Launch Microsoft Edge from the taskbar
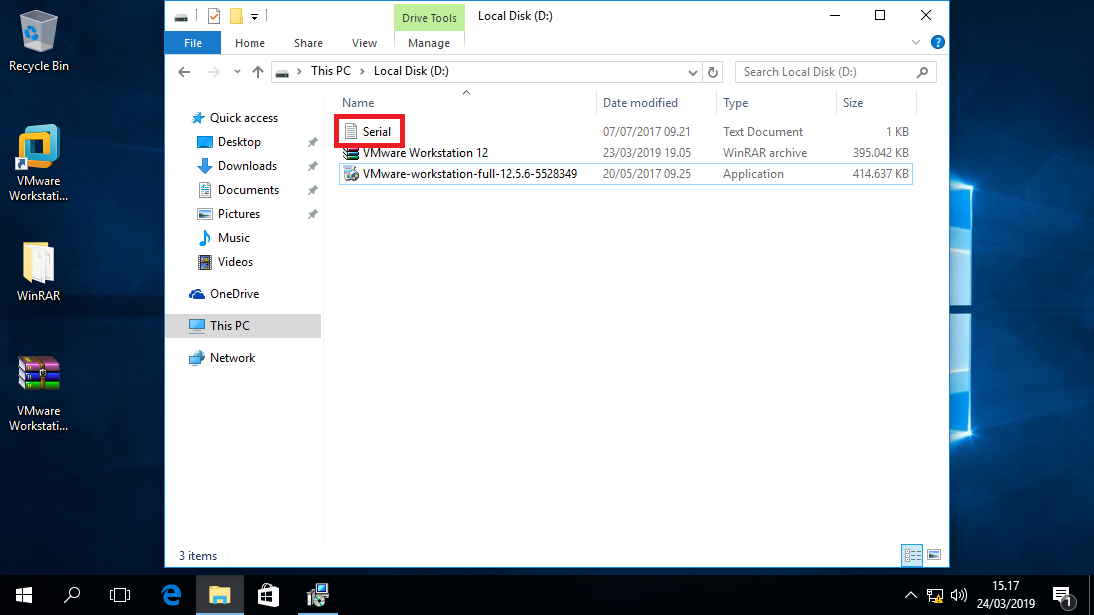This screenshot has height=615, width=1094. [x=171, y=595]
